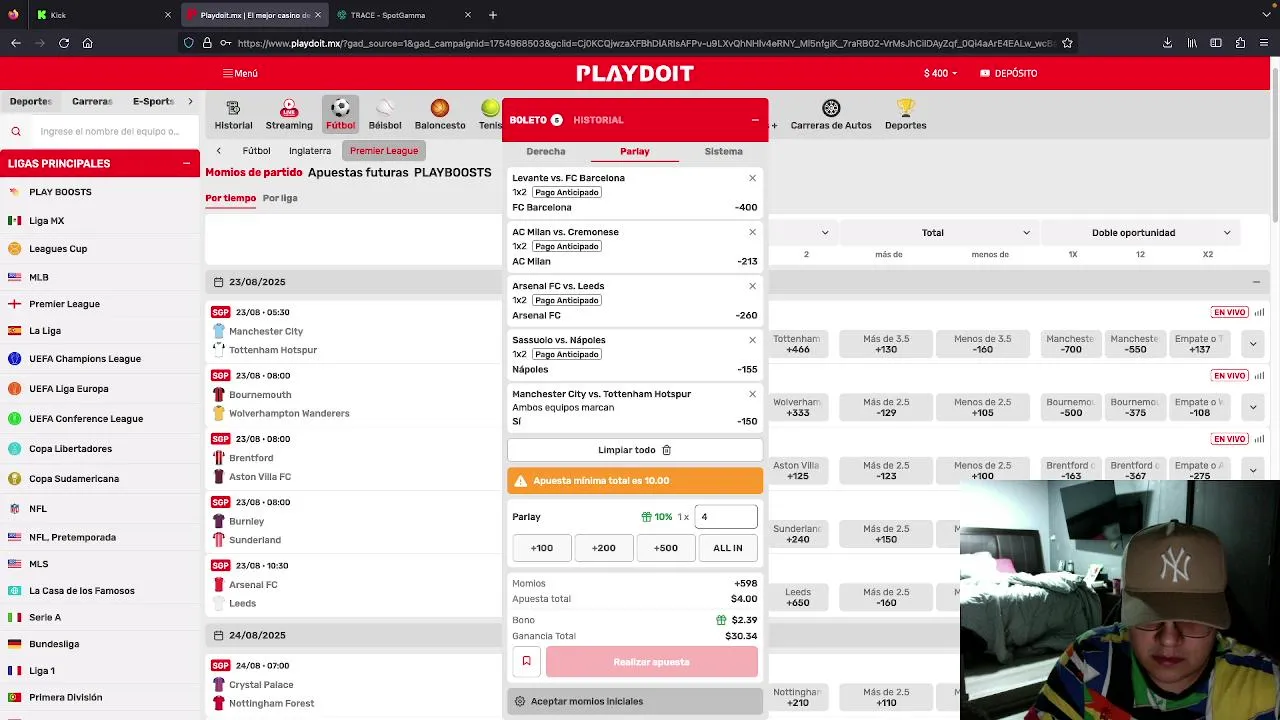Click the Parlay stake input field
The width and height of the screenshot is (1280, 720).
point(726,517)
